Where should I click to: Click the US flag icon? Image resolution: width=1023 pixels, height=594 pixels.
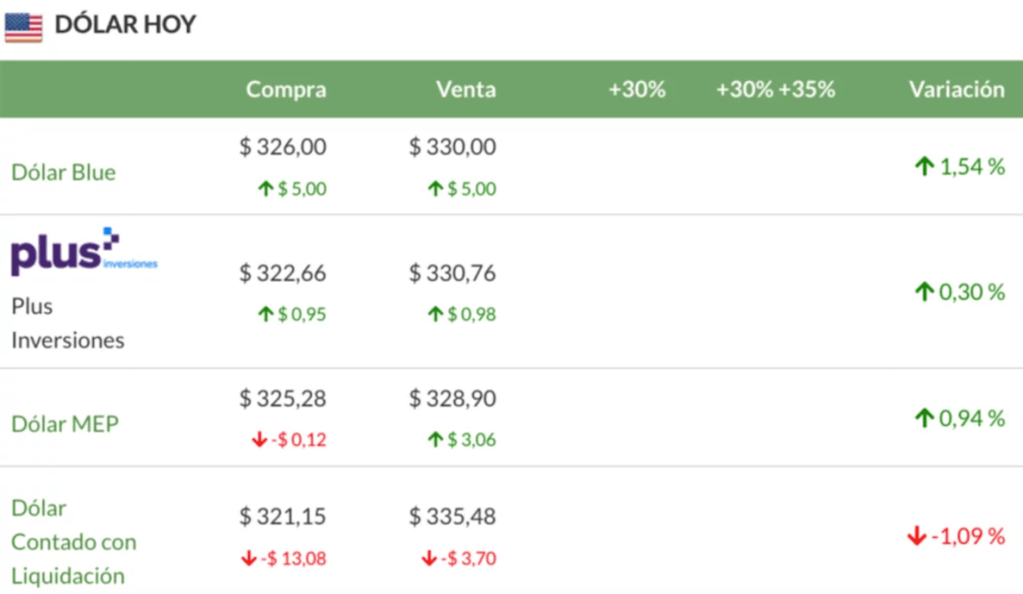23,27
